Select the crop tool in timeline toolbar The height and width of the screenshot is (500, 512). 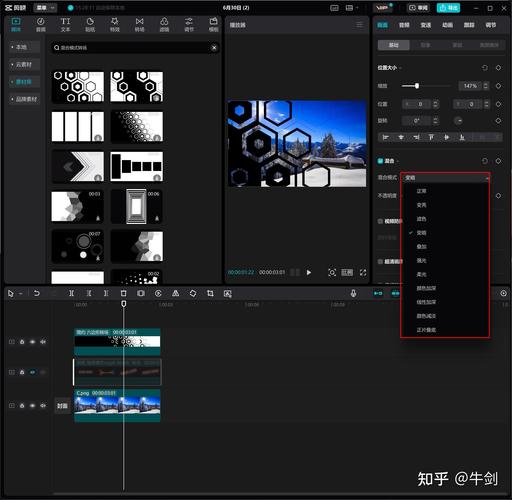(210, 293)
